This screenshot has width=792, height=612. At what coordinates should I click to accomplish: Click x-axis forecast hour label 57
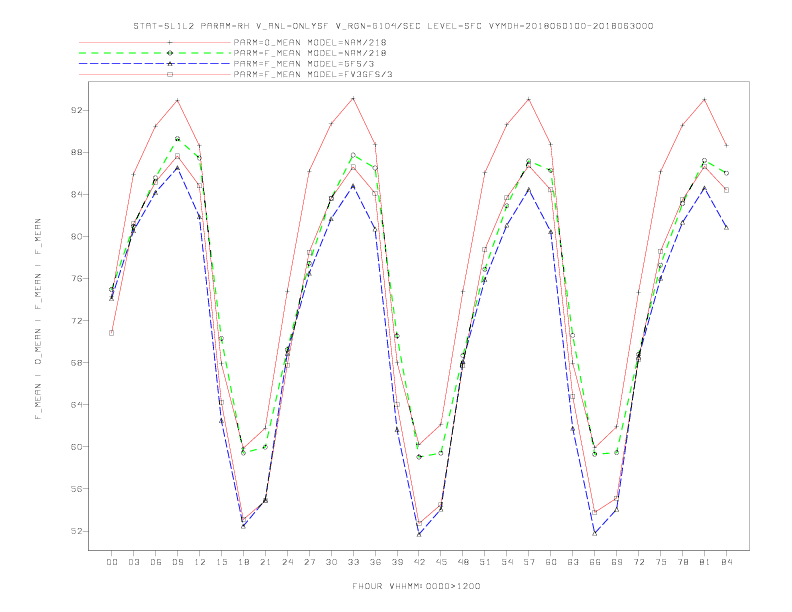pos(529,562)
